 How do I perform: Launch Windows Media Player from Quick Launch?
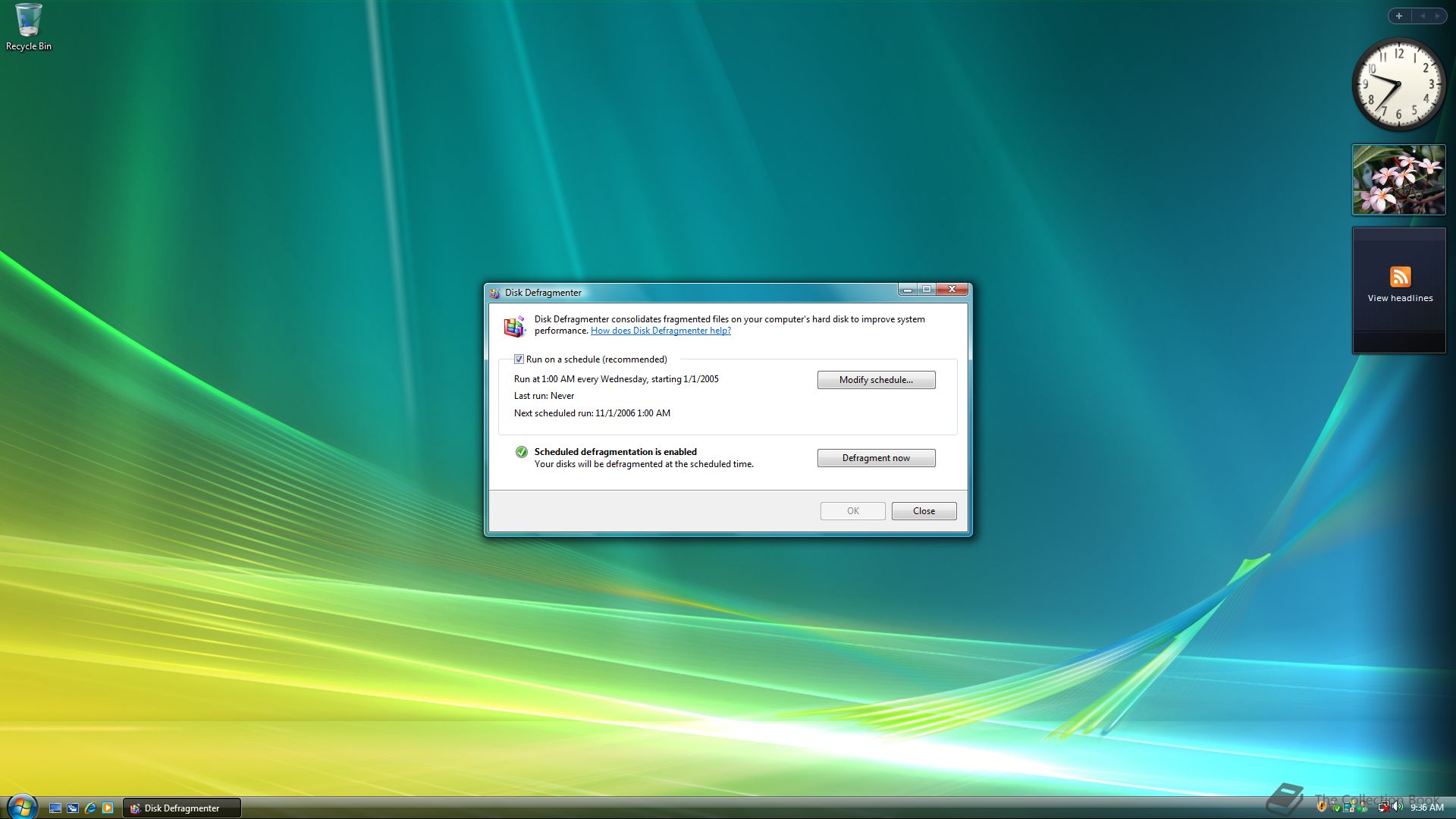tap(108, 808)
